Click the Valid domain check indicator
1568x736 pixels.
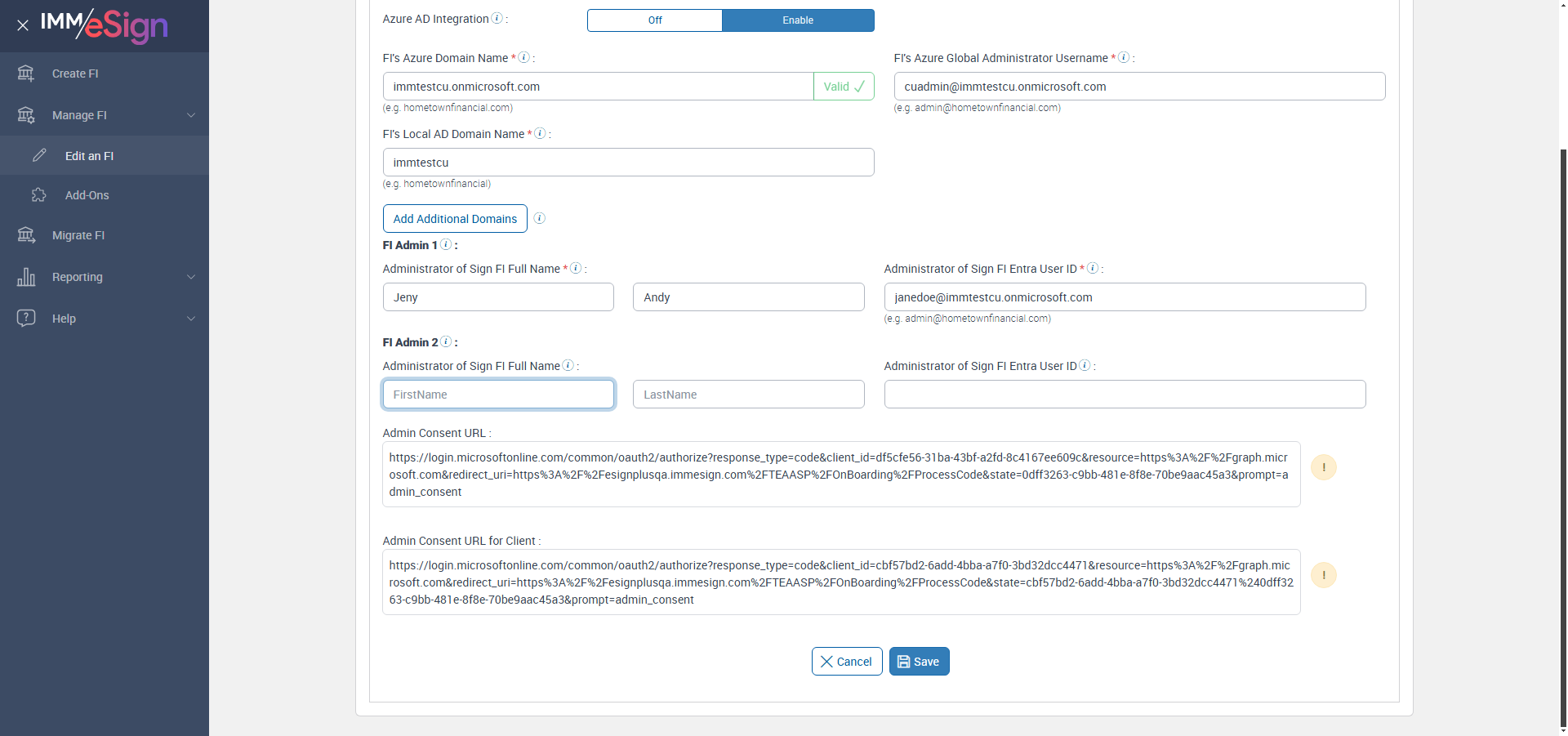pos(844,87)
